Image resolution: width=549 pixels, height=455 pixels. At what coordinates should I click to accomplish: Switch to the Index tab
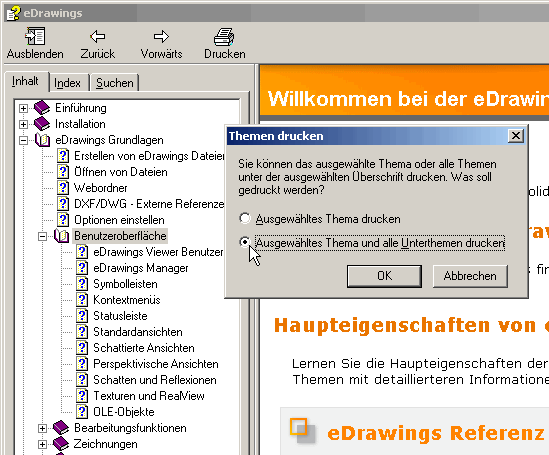[67, 83]
